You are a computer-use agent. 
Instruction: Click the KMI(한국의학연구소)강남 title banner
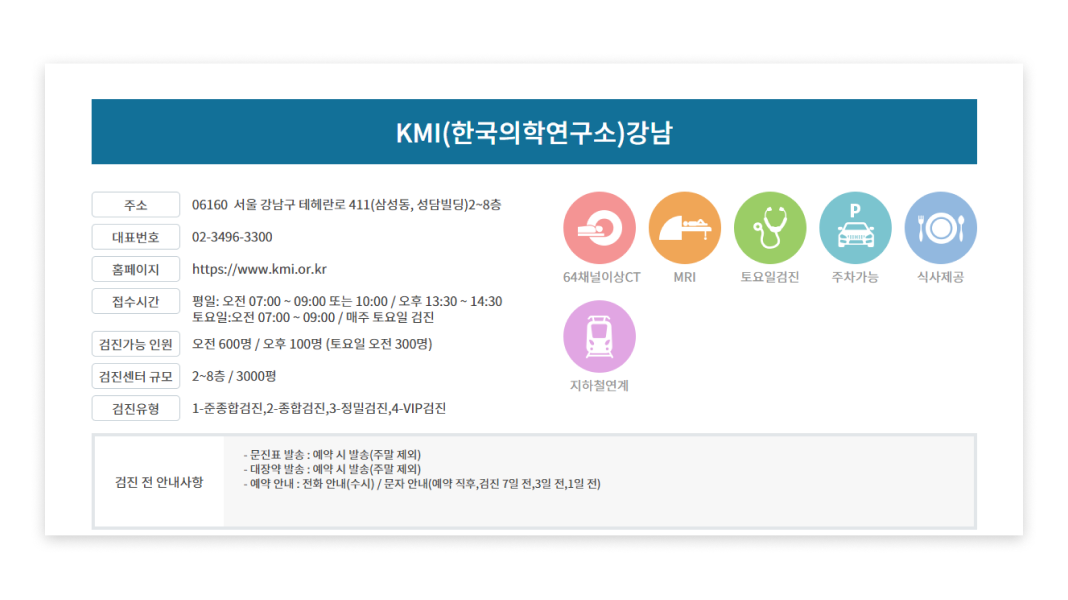pos(534,132)
